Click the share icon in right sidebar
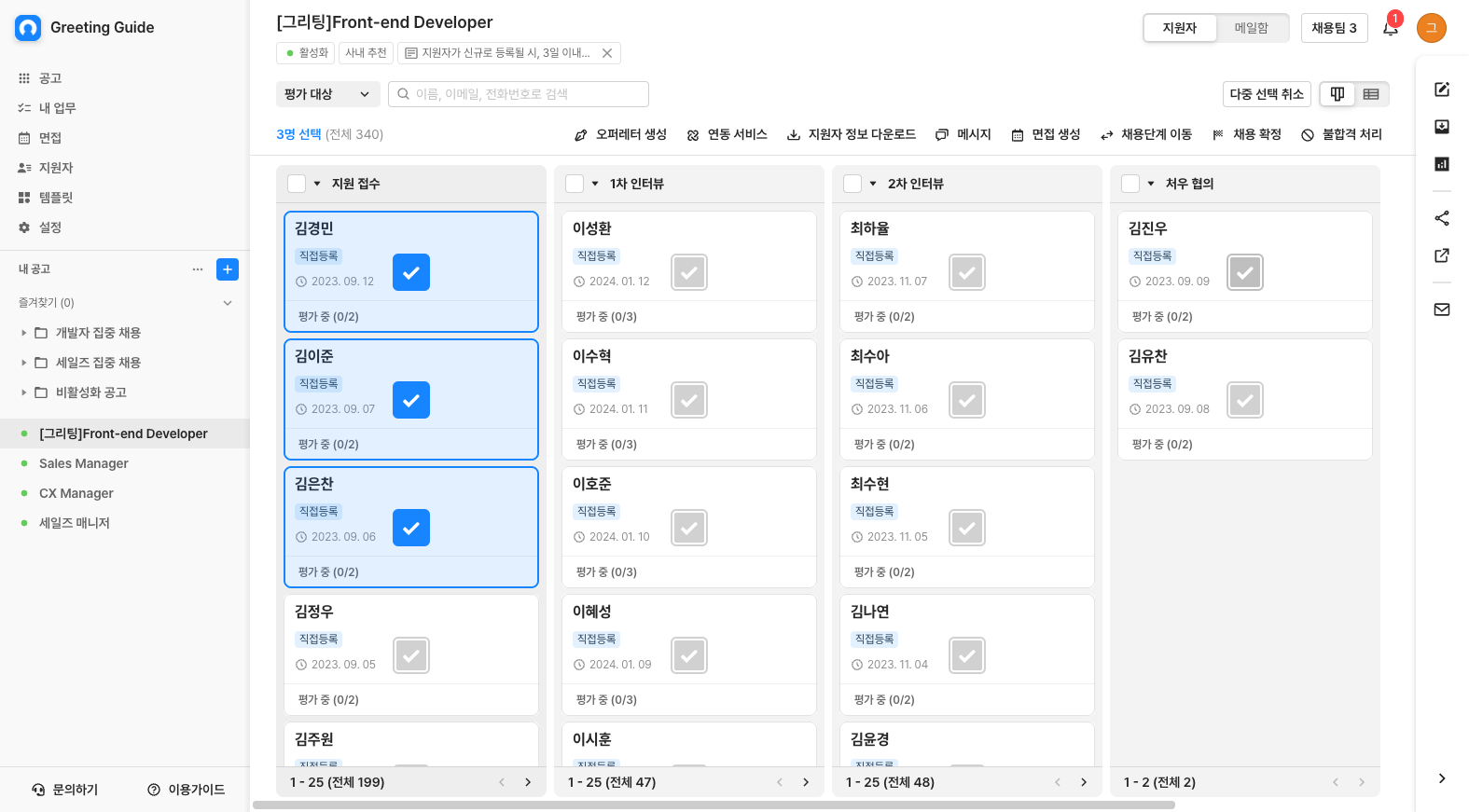This screenshot has height=812, width=1469. 1442,218
